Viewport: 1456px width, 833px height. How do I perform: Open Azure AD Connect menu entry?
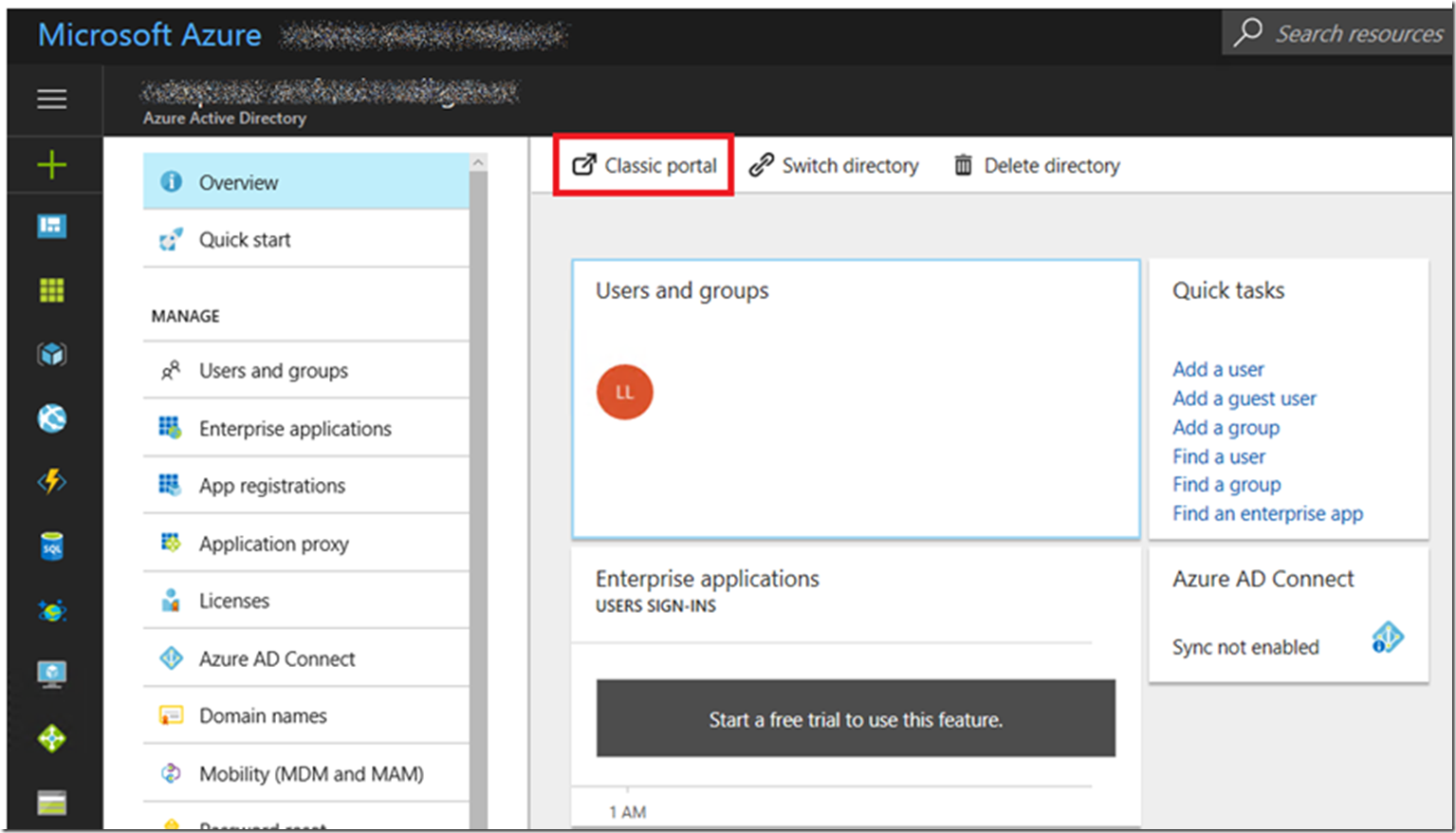[305, 657]
